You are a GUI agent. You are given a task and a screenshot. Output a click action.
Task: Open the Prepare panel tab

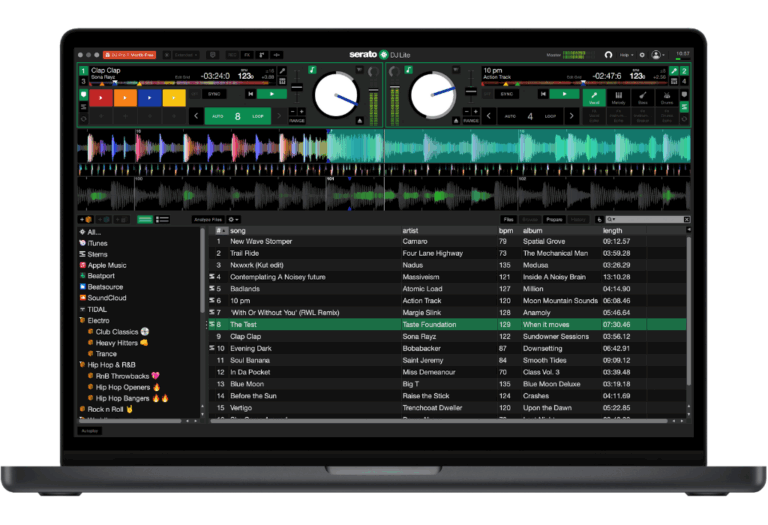[554, 219]
